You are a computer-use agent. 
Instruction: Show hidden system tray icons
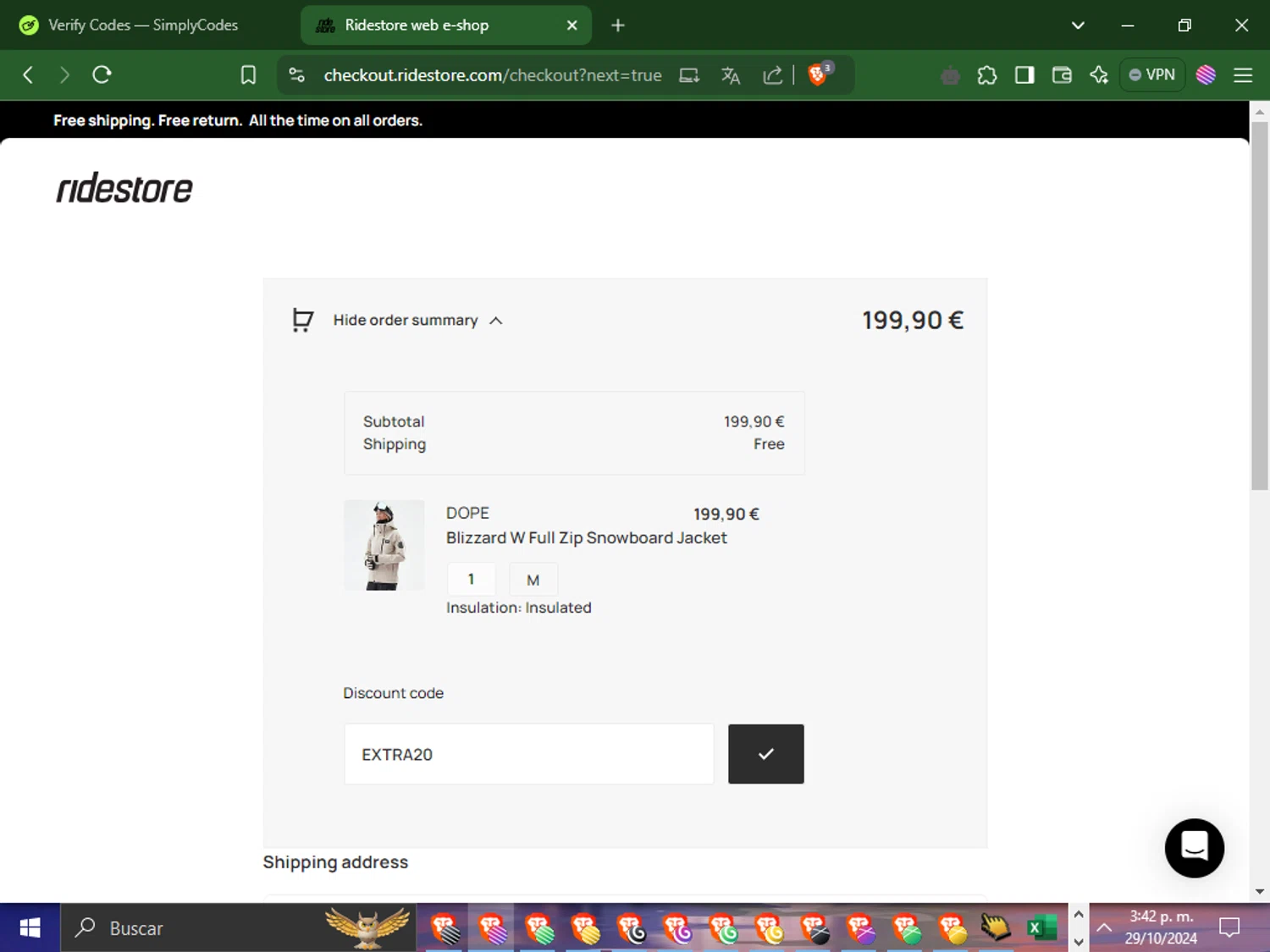(1104, 928)
